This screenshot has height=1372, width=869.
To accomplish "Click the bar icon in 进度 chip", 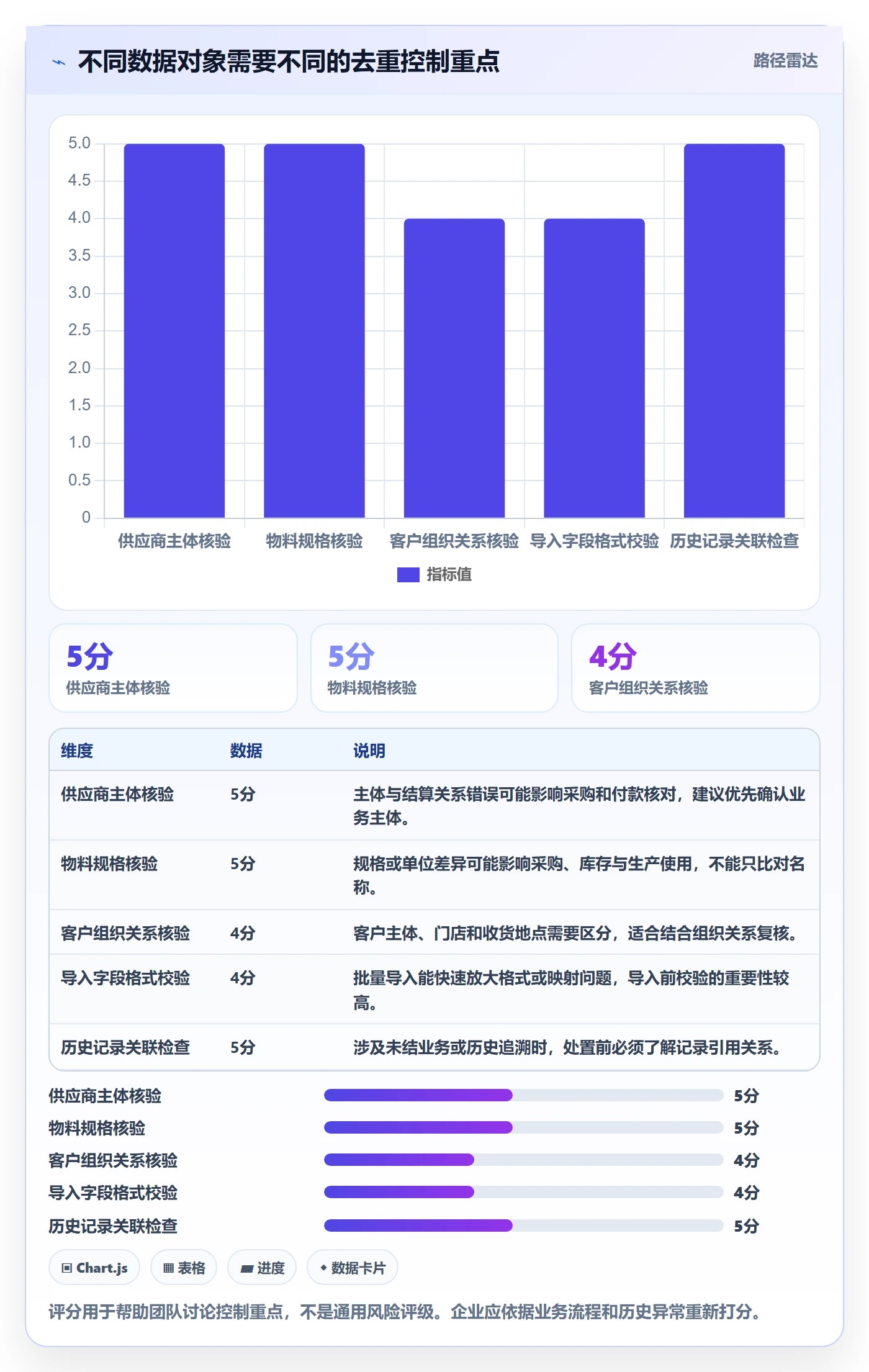I will click(246, 1269).
